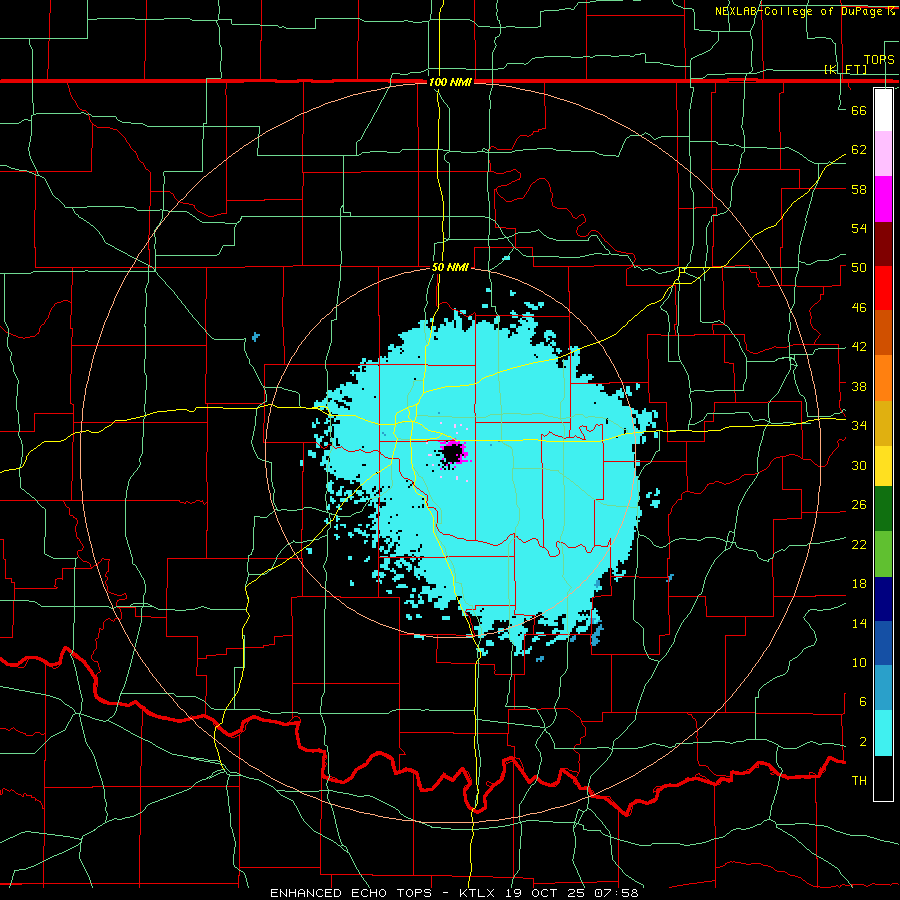
Task: Click the 50 value on the legend scale
Action: pos(859,268)
